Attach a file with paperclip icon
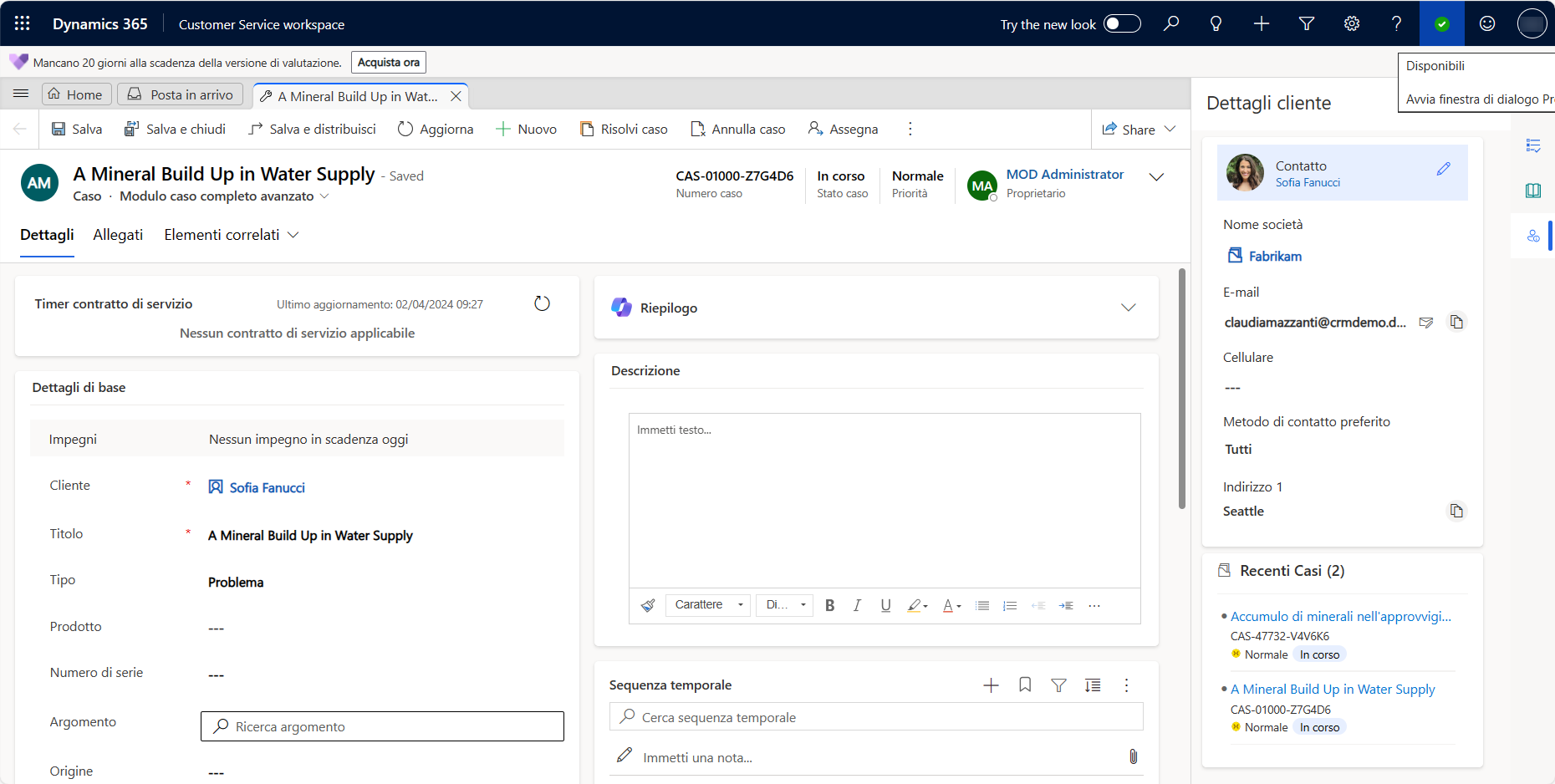Viewport: 1555px width, 784px height. (x=1133, y=756)
